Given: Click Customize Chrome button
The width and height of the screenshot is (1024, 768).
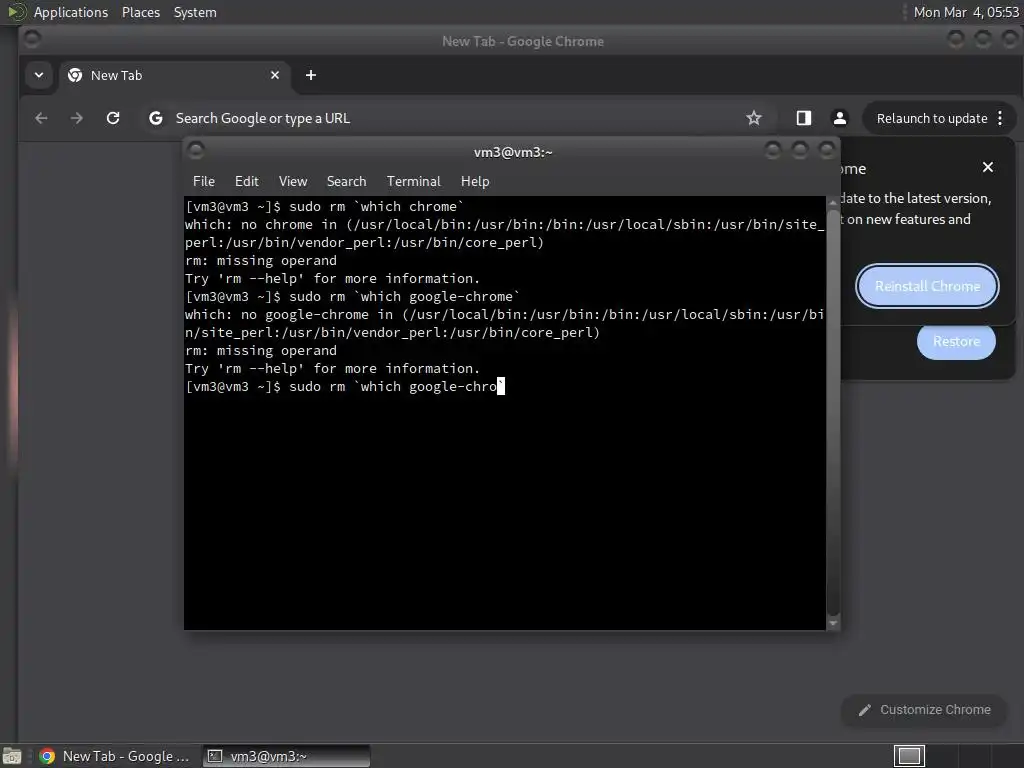Looking at the screenshot, I should [x=924, y=710].
